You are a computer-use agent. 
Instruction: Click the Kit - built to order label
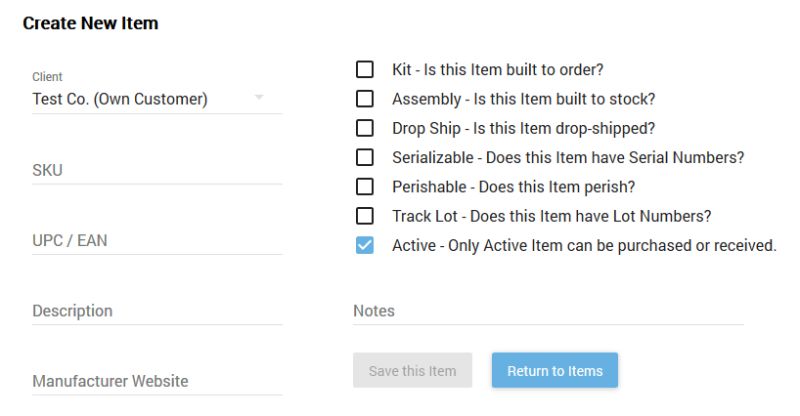point(498,70)
